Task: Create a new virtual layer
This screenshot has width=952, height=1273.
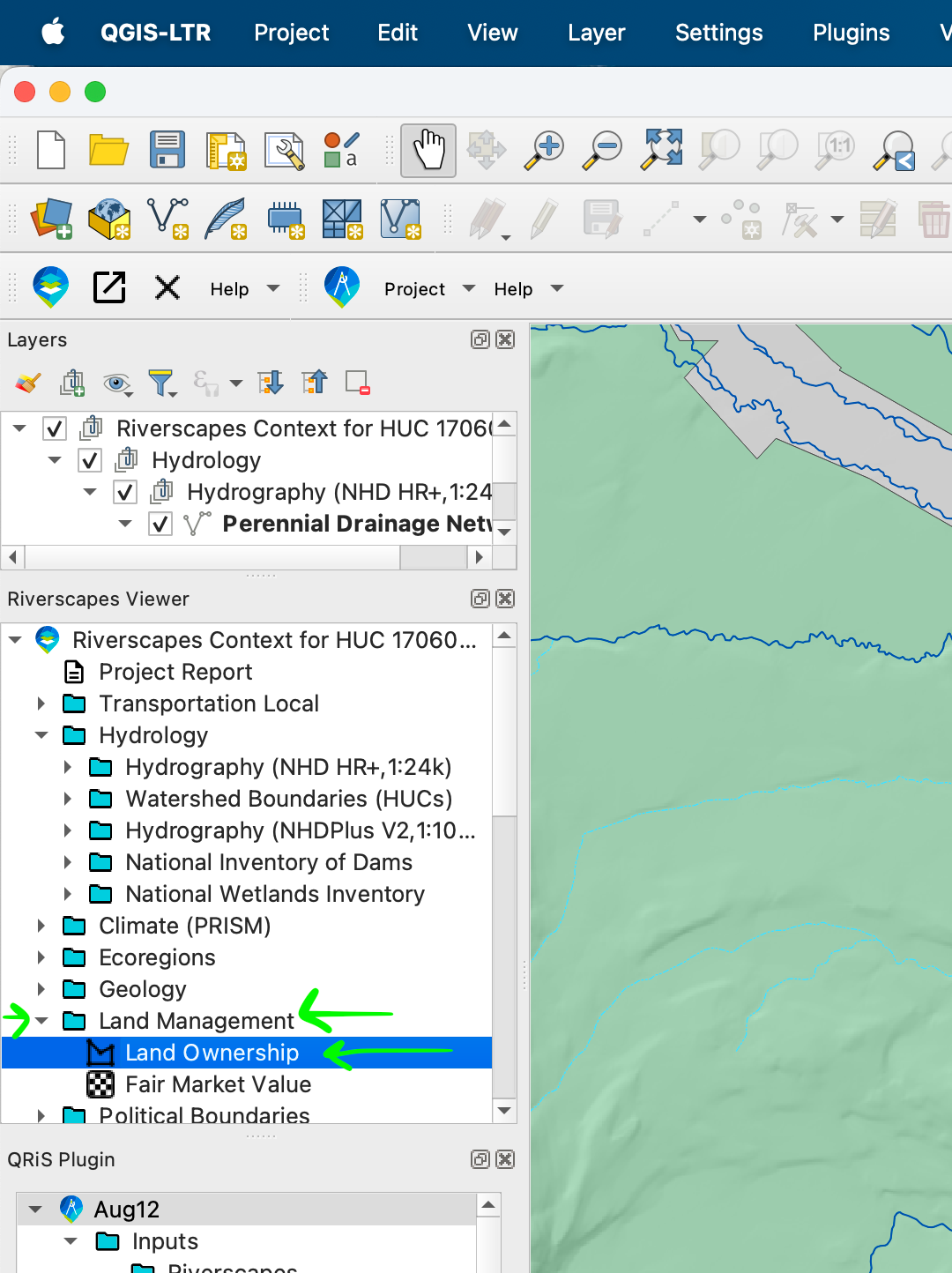Action: 400,219
